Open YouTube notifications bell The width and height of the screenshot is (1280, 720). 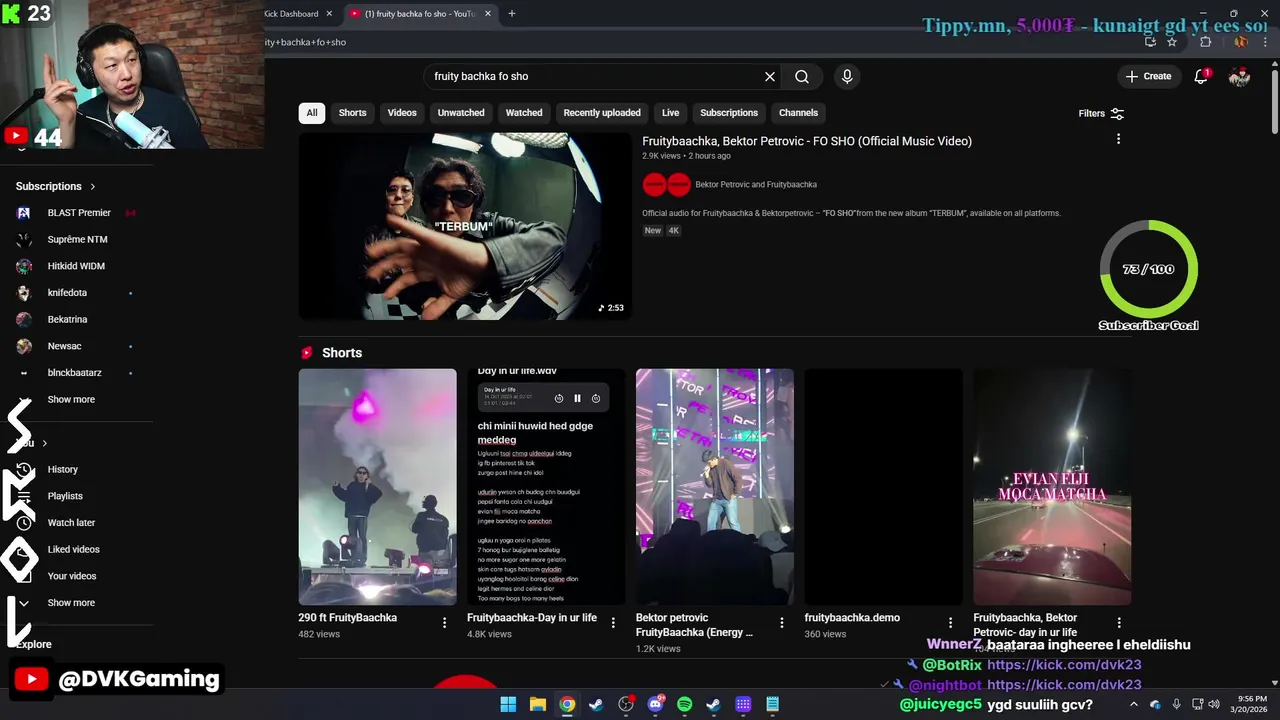coord(1201,76)
